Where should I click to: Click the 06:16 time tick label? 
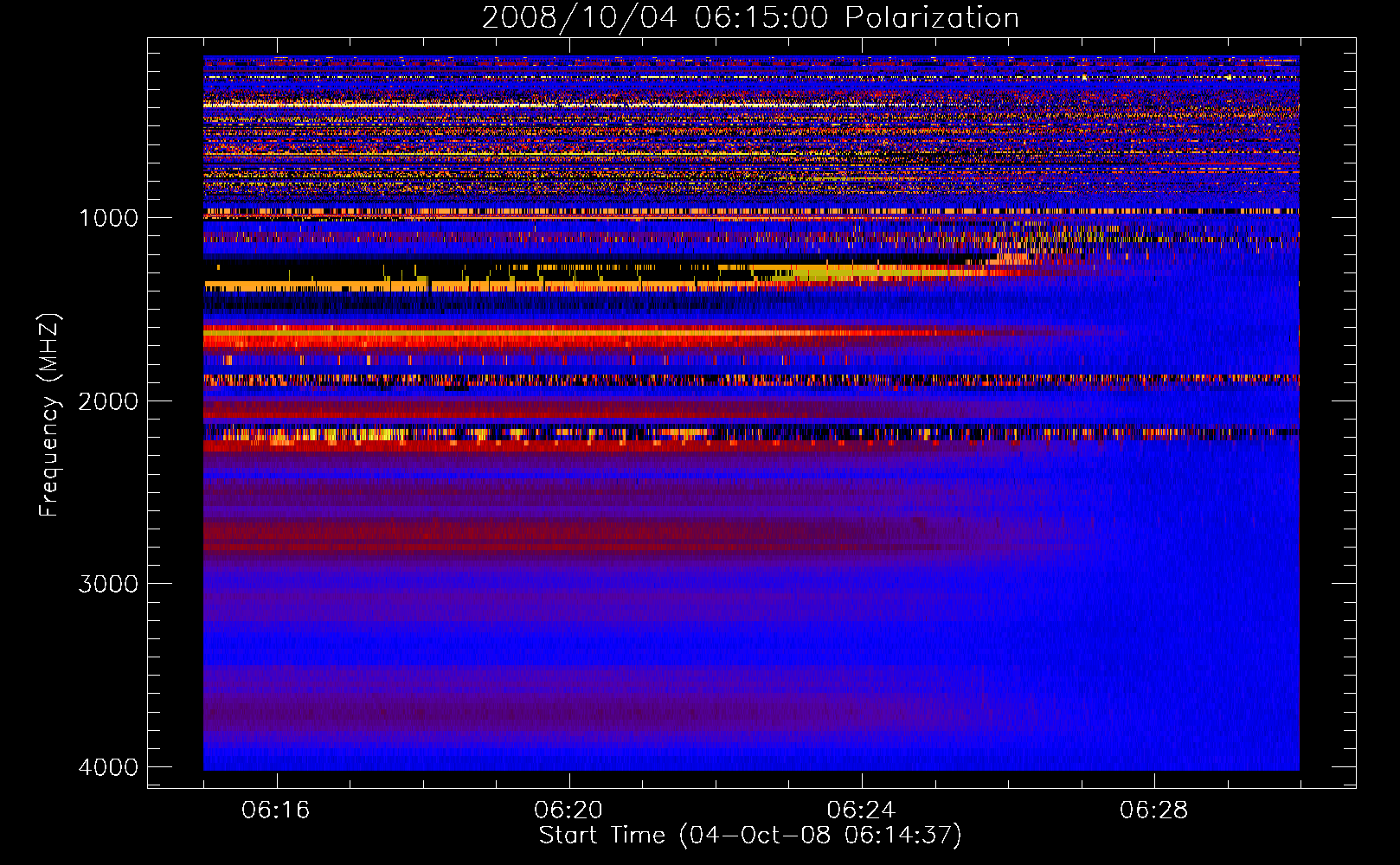[276, 811]
